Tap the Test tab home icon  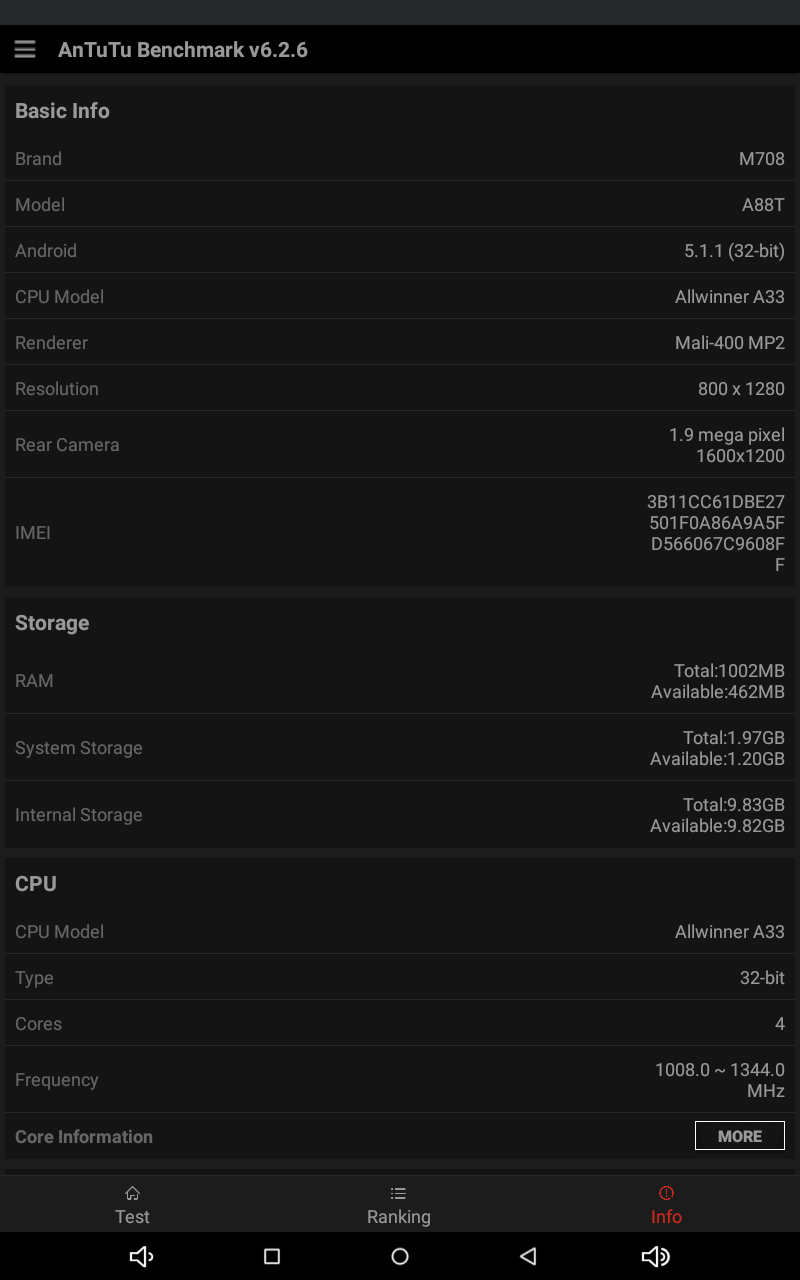(132, 1193)
